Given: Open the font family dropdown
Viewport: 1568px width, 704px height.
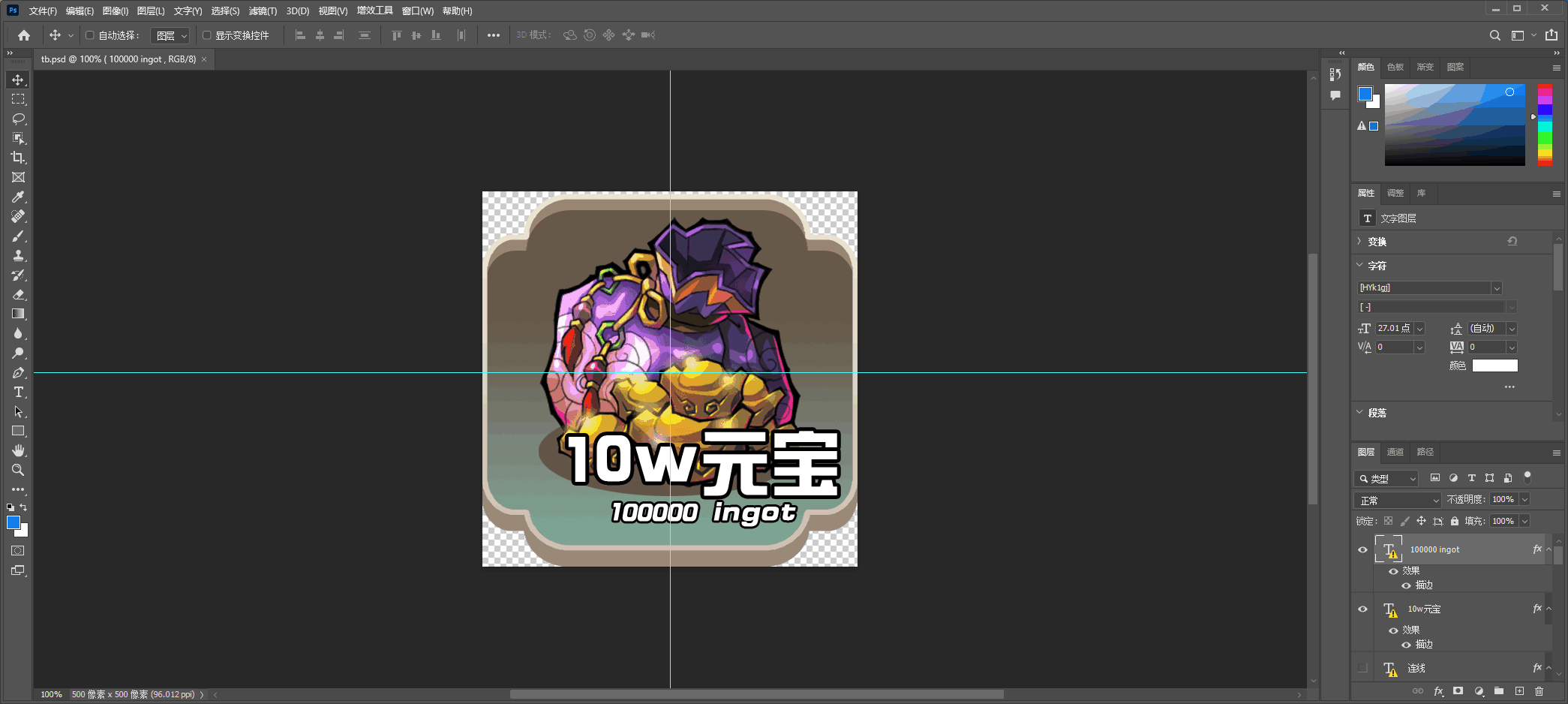Looking at the screenshot, I should pos(1496,288).
